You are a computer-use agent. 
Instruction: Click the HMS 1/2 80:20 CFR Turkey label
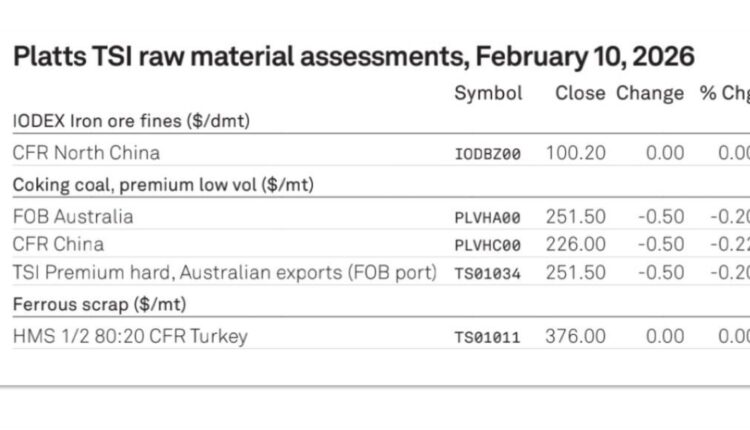tap(130, 336)
